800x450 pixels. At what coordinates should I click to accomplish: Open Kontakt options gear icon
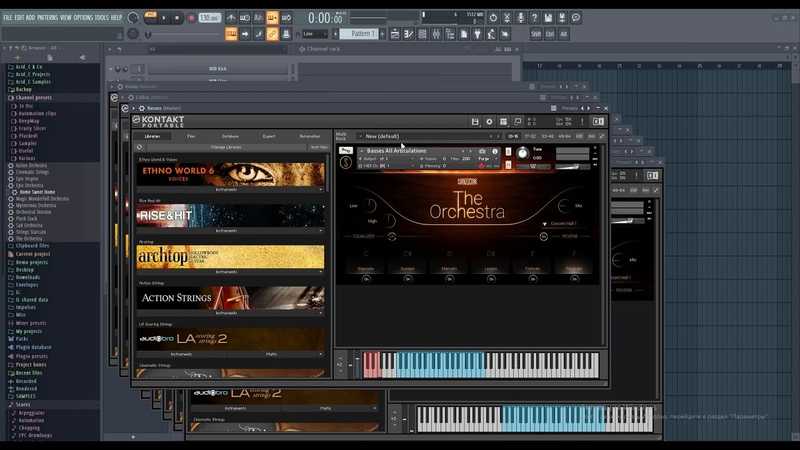tap(489, 121)
